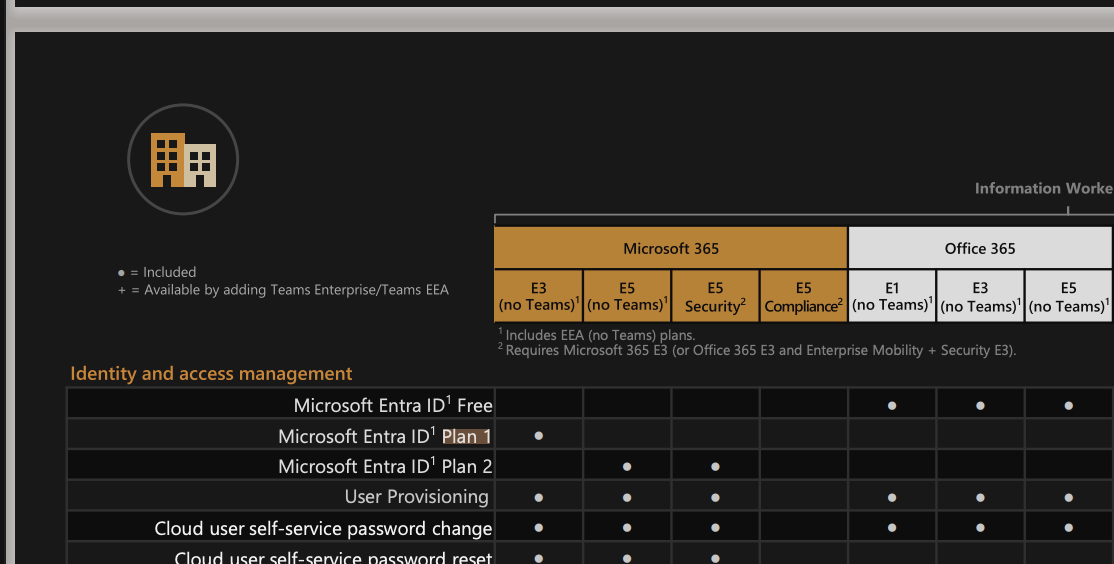The image size is (1114, 564).
Task: Select the Microsoft Entra ID Plan 2 row label
Action: pos(385,466)
